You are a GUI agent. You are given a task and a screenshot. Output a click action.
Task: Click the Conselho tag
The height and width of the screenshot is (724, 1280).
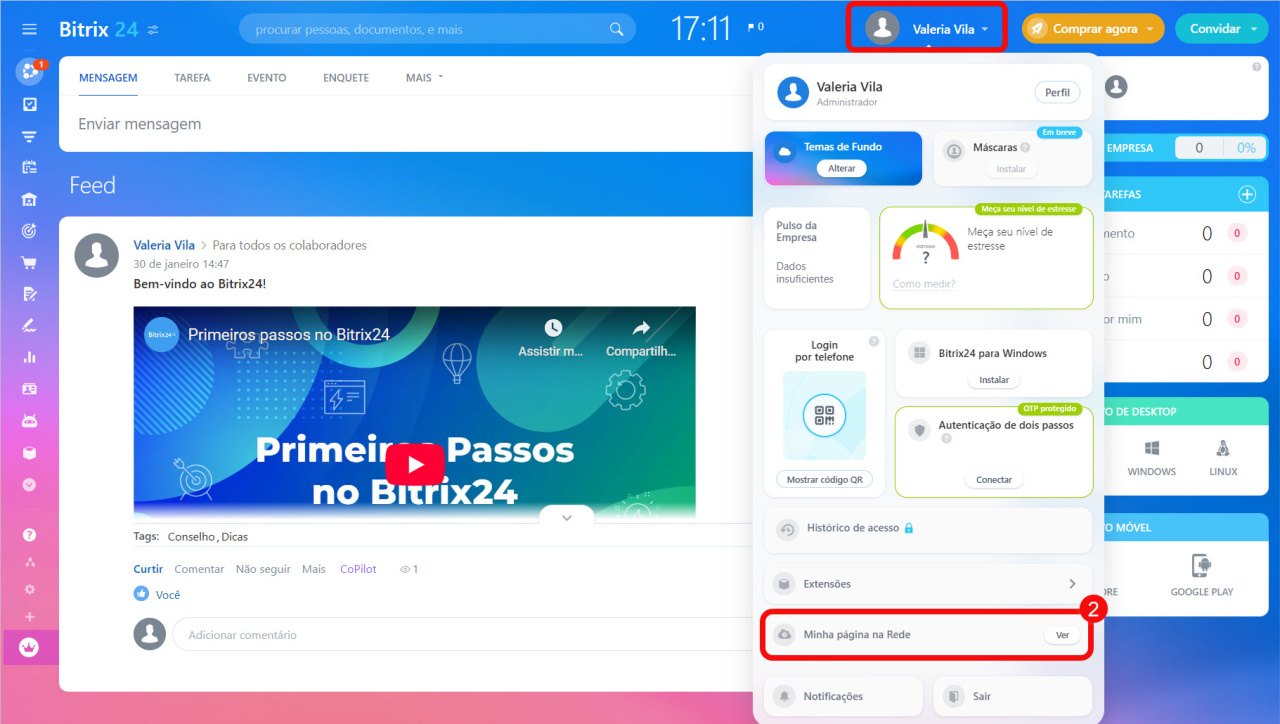click(192, 537)
